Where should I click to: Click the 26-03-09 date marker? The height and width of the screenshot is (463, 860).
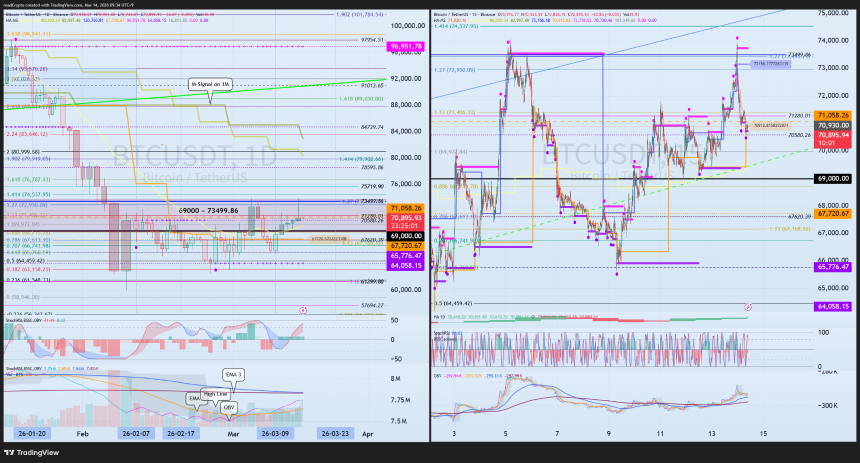[x=275, y=433]
